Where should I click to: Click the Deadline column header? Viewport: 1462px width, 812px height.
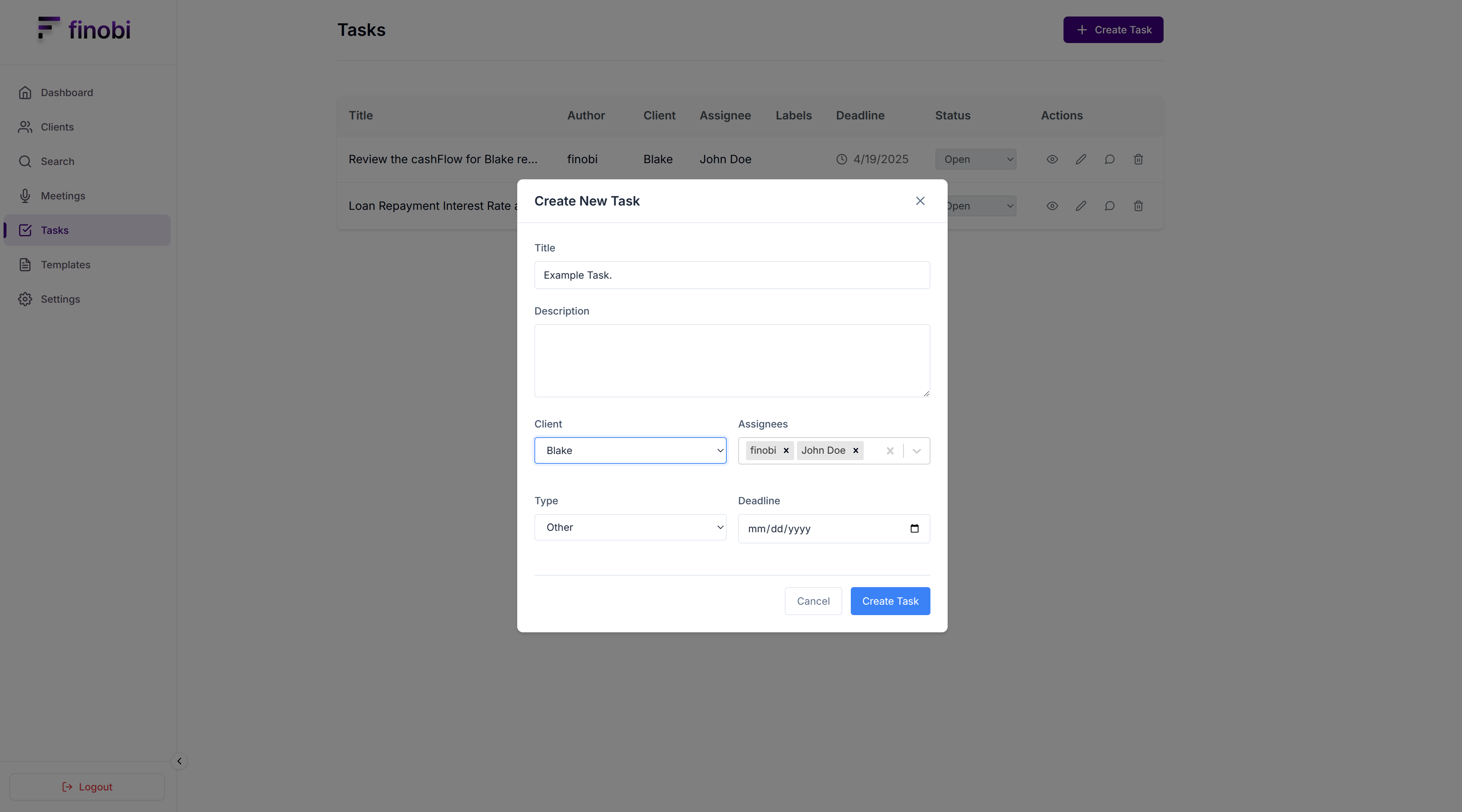(860, 115)
